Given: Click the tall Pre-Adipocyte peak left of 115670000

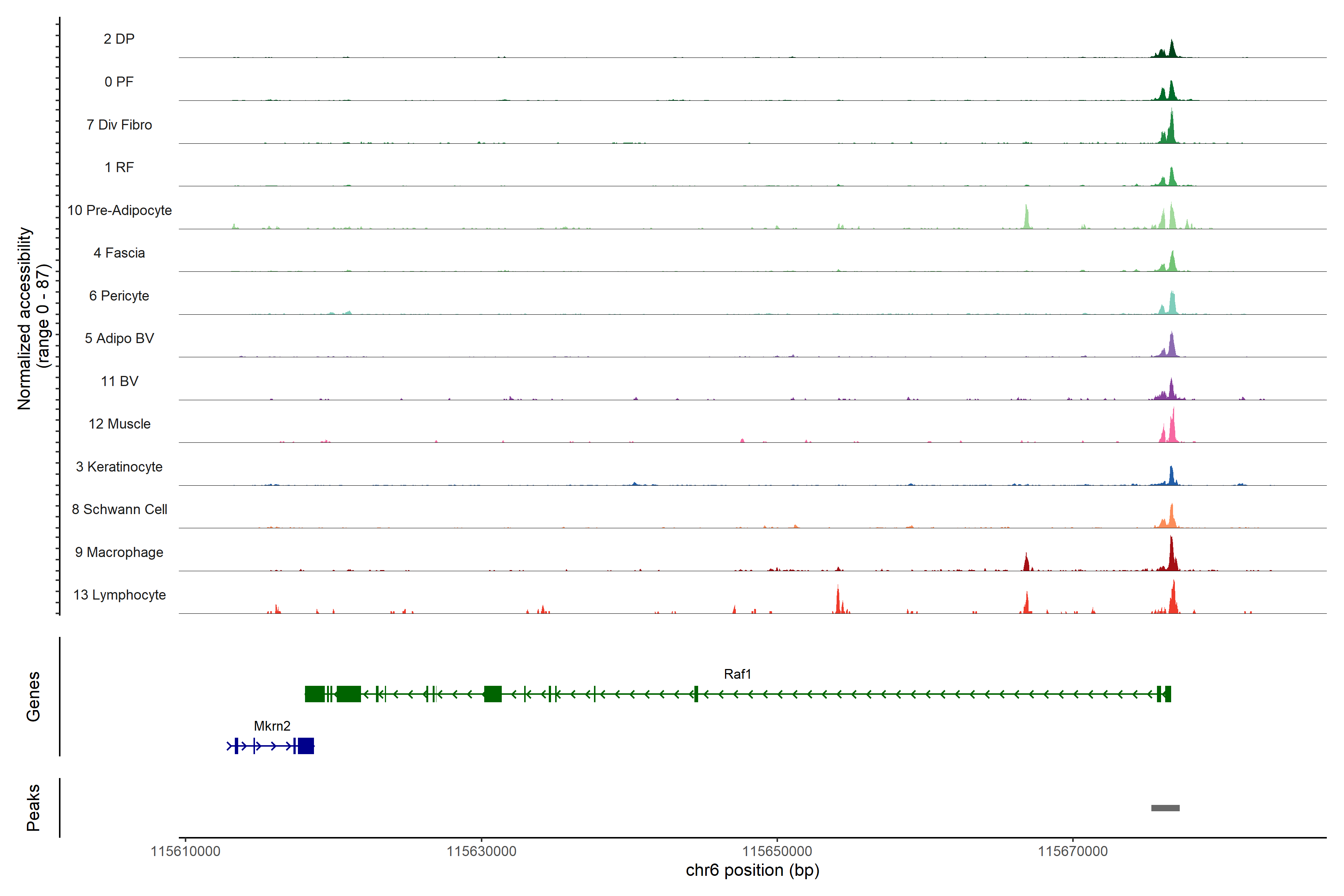Looking at the screenshot, I should 1026,218.
